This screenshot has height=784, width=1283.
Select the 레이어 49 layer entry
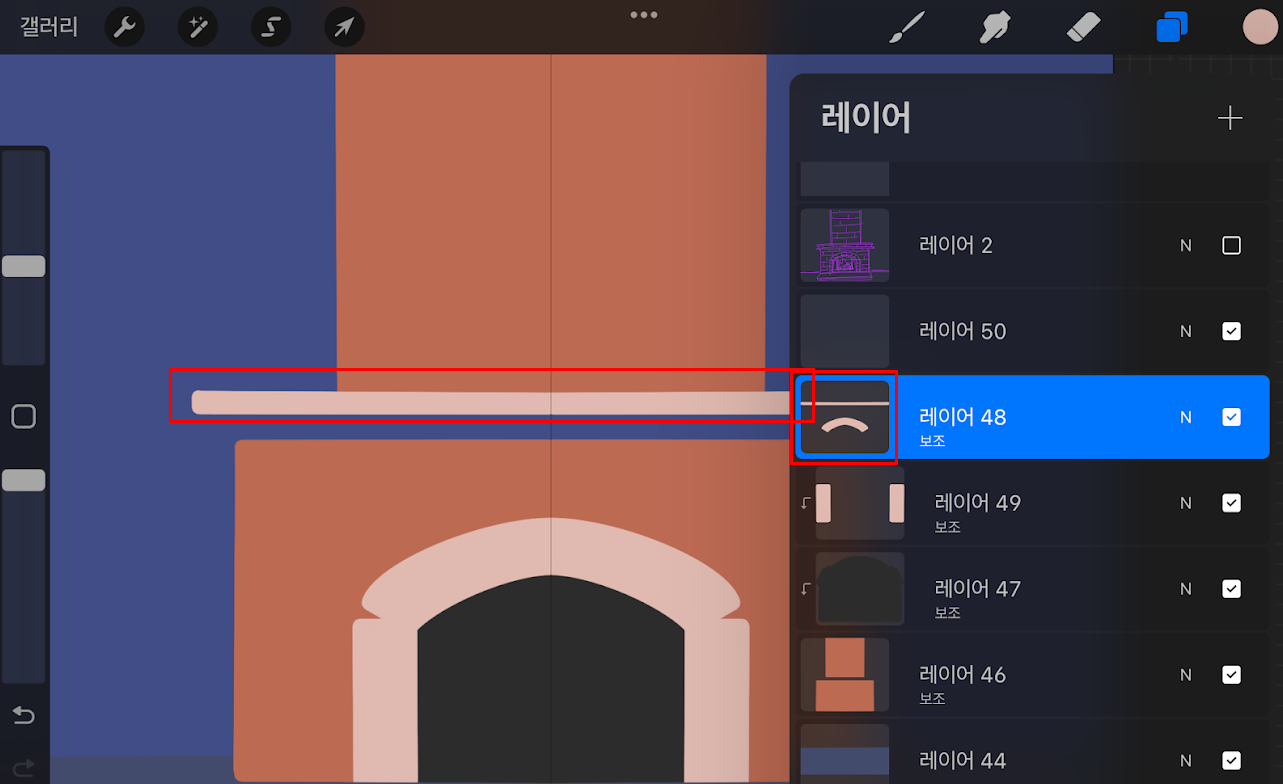tap(978, 503)
